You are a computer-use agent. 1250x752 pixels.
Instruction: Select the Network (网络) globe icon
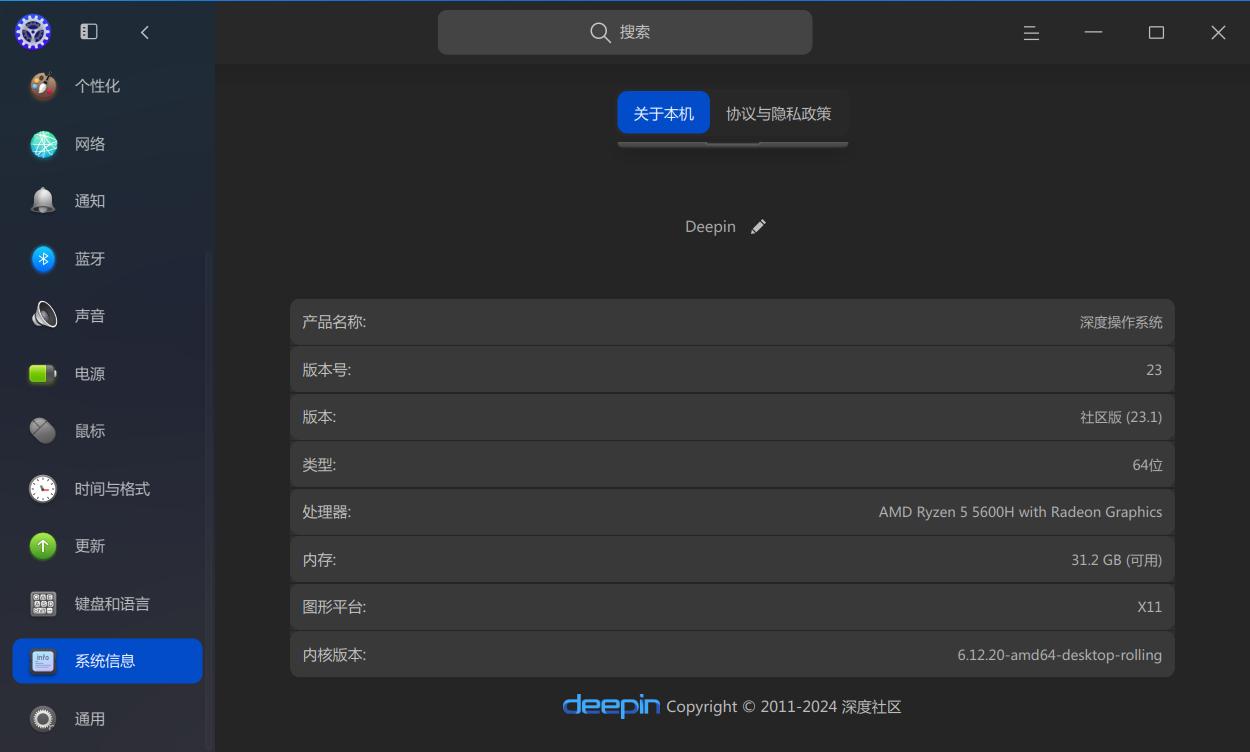tap(43, 144)
